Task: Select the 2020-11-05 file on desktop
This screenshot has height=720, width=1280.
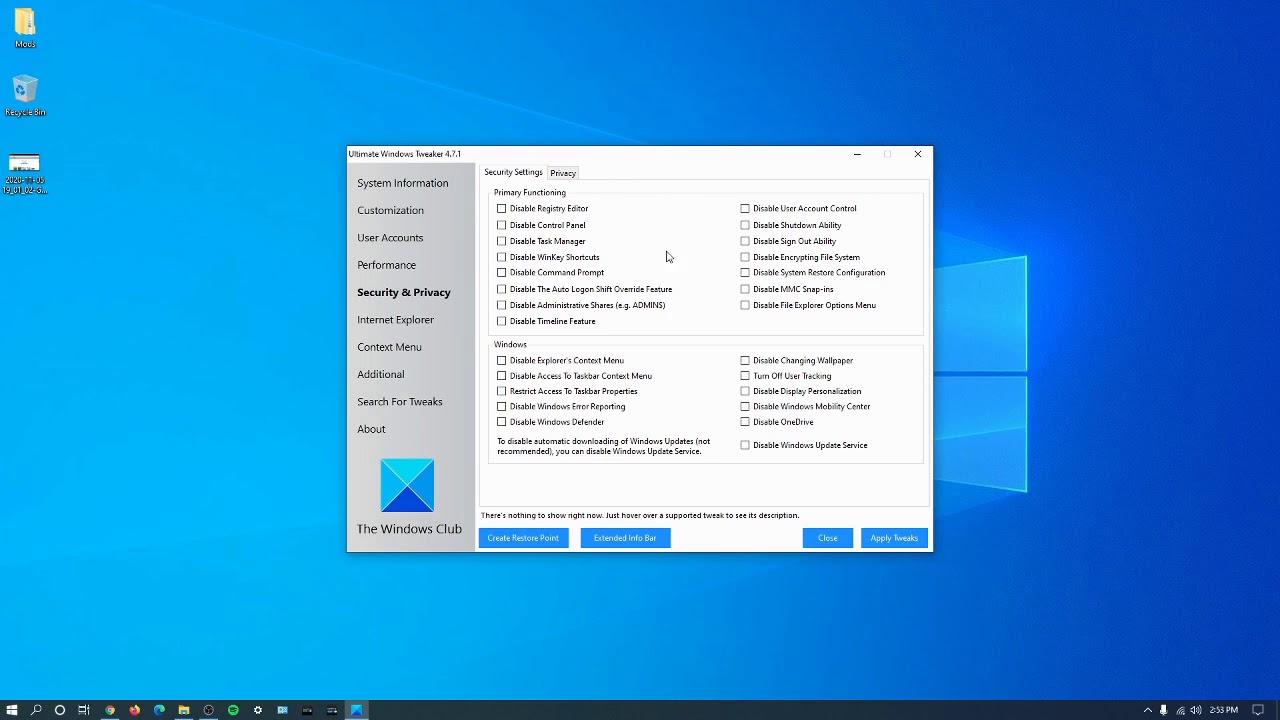Action: [x=24, y=174]
